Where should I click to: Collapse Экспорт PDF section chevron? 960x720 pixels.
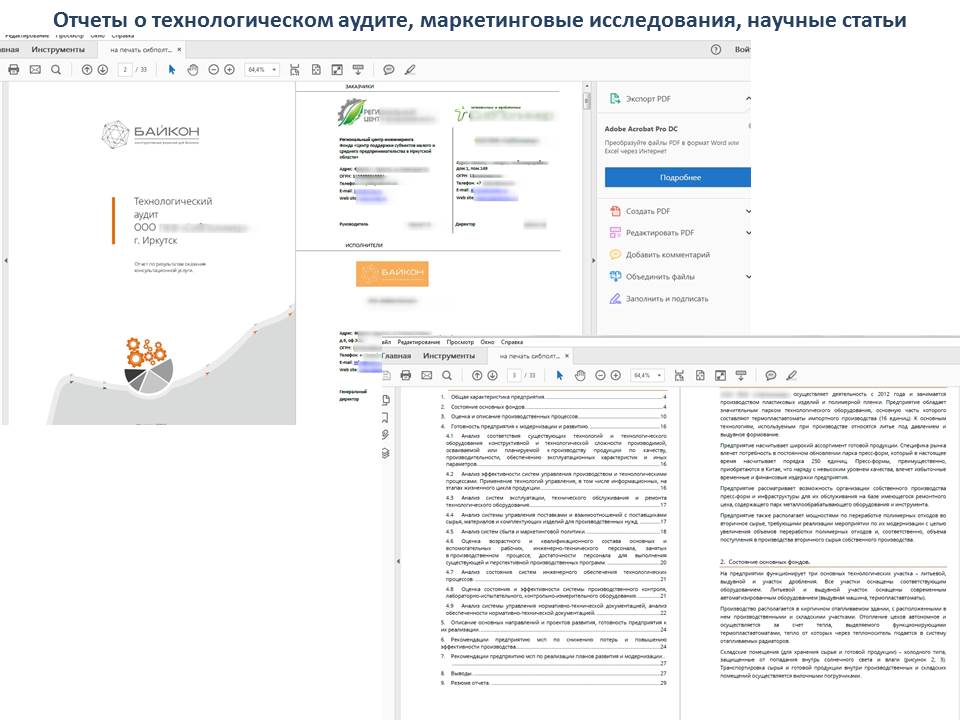click(x=748, y=99)
